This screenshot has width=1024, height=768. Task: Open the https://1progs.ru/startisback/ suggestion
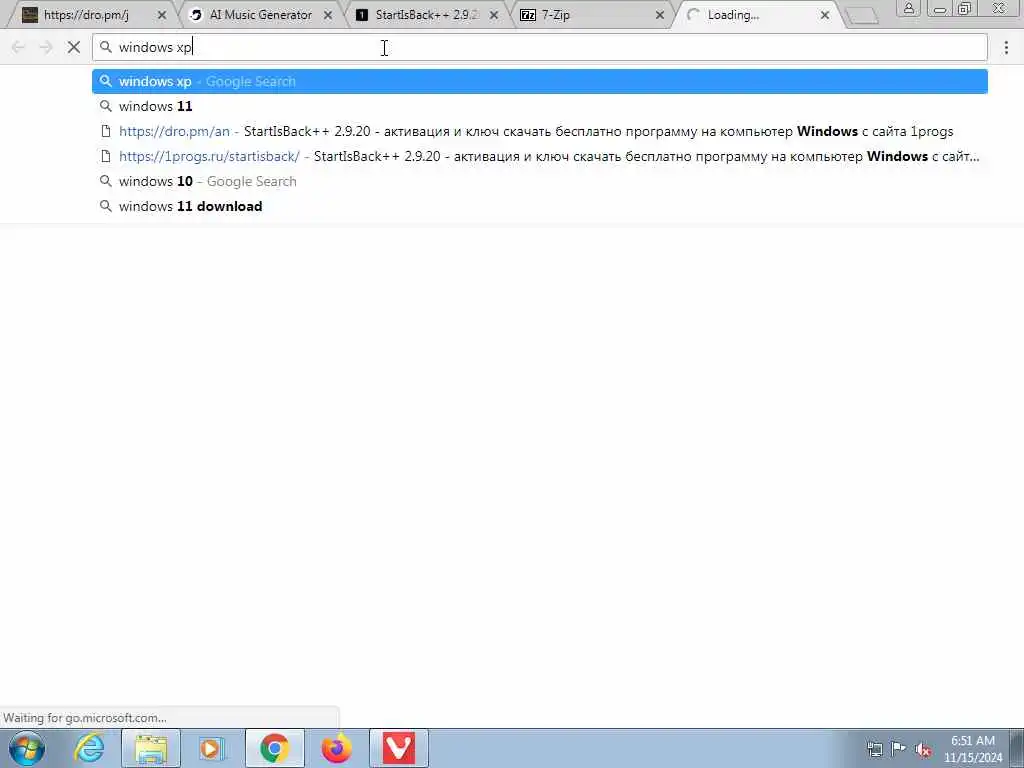click(x=539, y=156)
